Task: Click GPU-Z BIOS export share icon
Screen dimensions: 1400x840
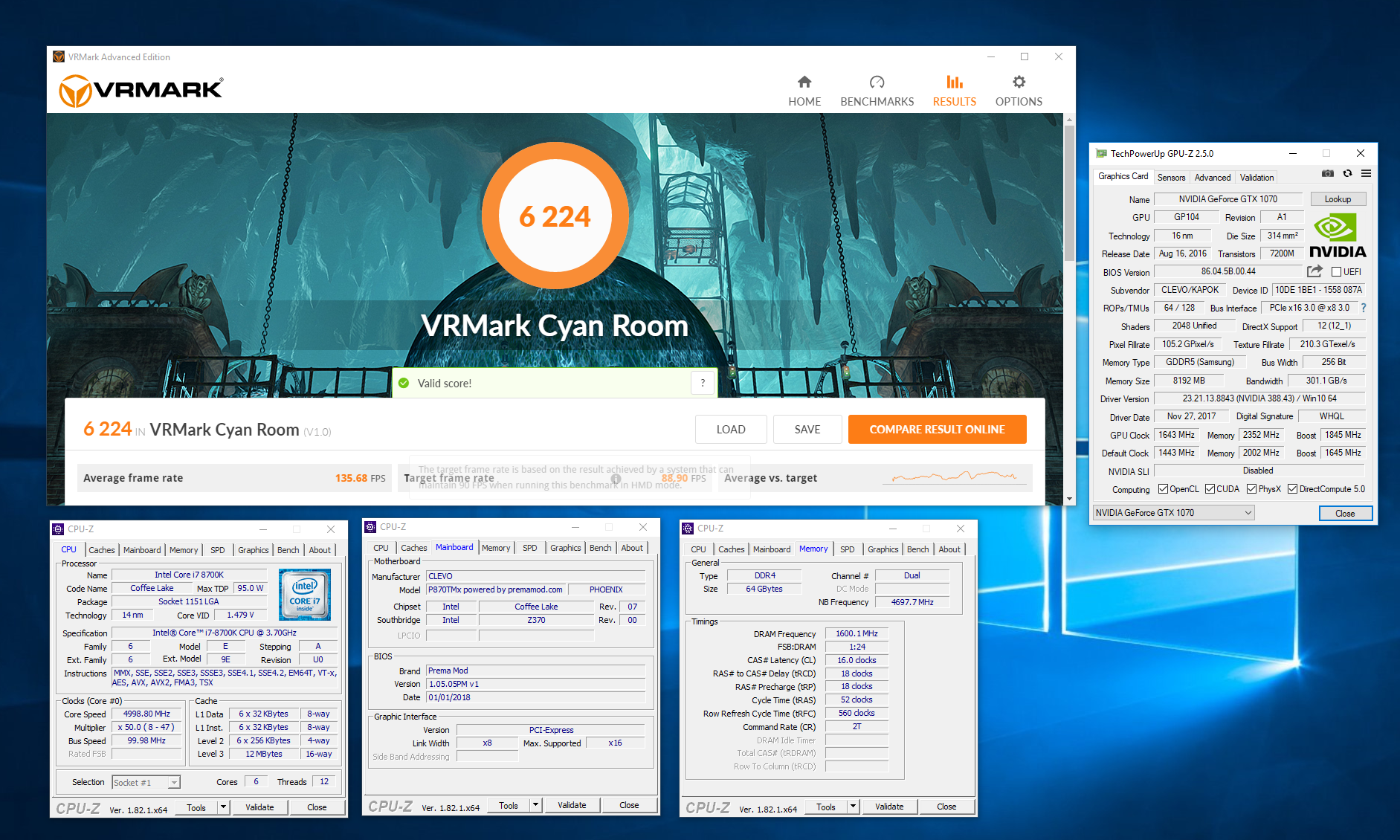Action: 1314,271
